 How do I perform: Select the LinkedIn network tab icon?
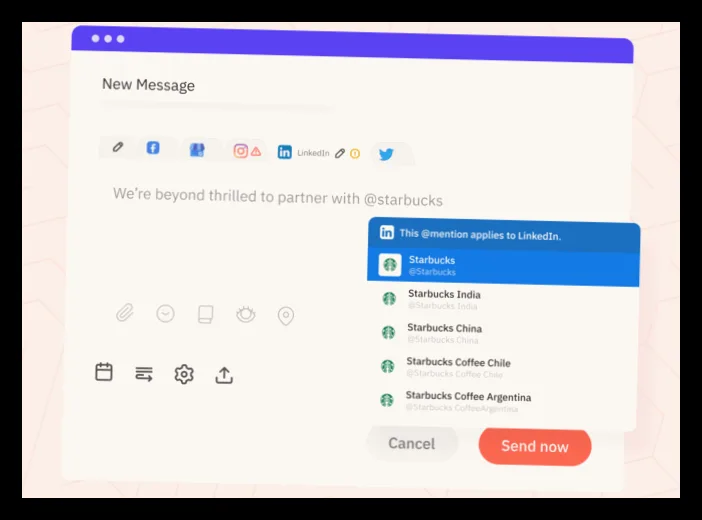pyautogui.click(x=284, y=152)
